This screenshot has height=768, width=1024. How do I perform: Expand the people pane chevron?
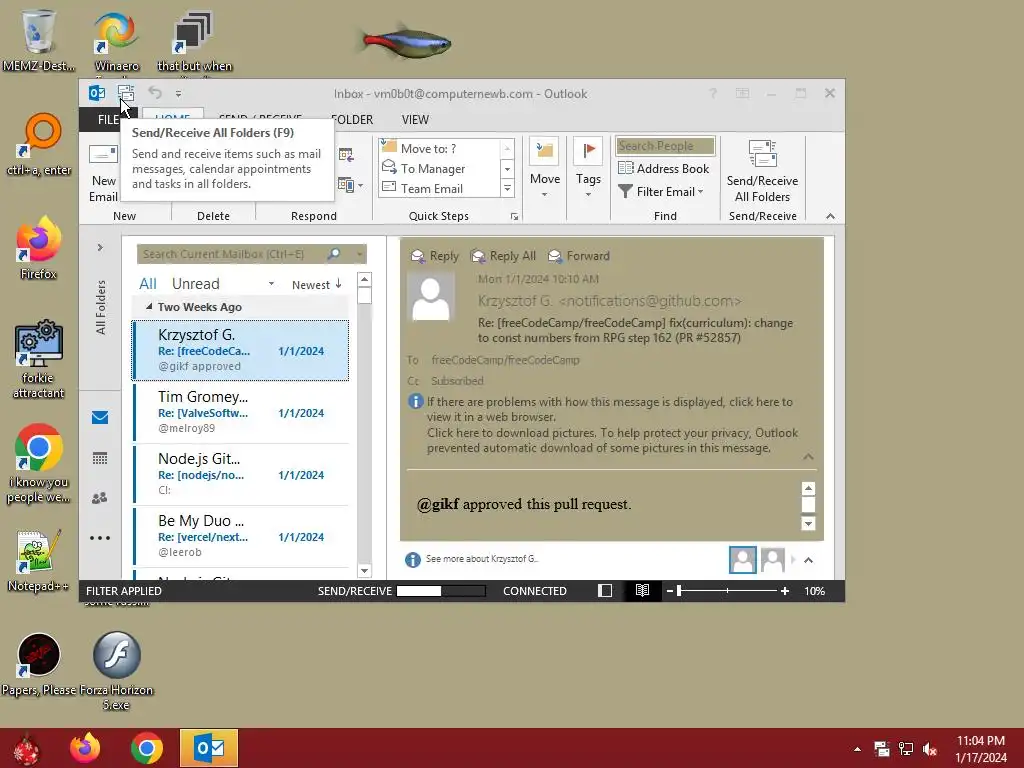click(x=808, y=560)
